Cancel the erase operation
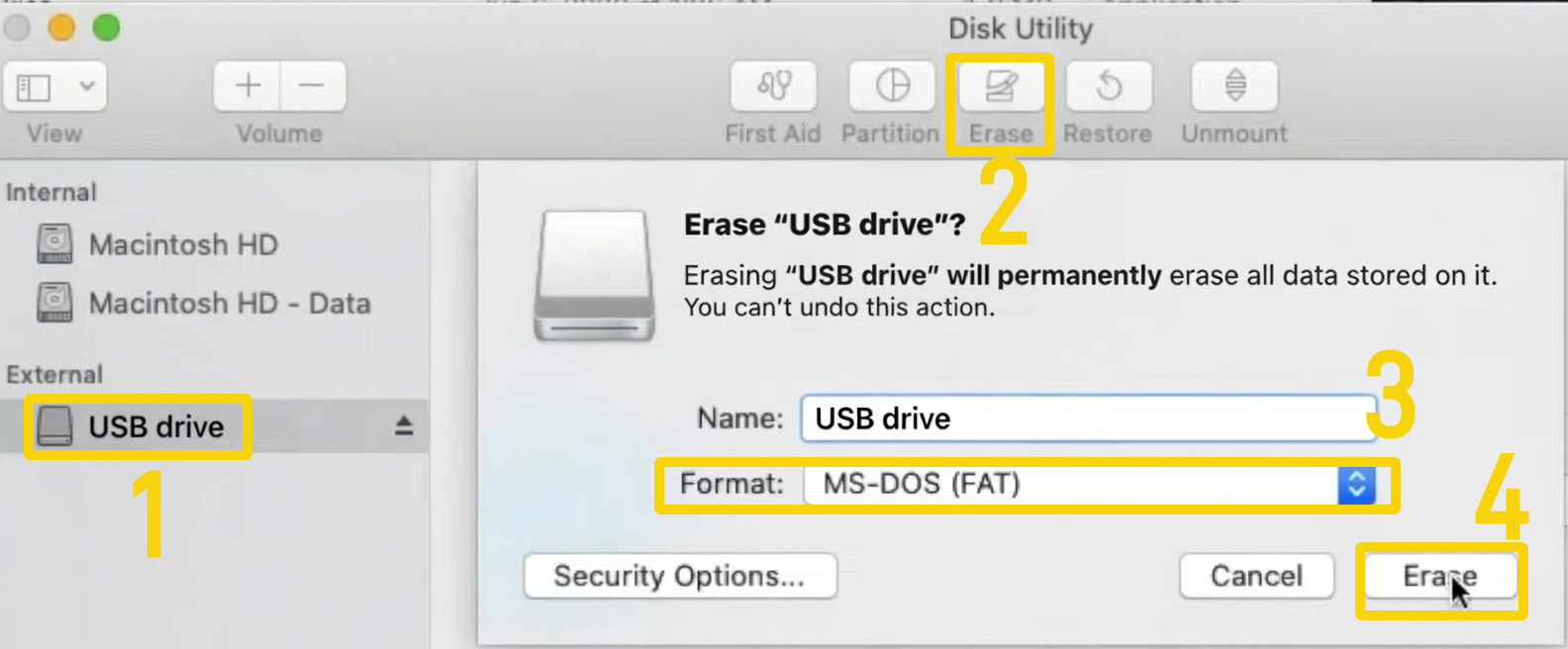Image resolution: width=1568 pixels, height=649 pixels. [1256, 576]
